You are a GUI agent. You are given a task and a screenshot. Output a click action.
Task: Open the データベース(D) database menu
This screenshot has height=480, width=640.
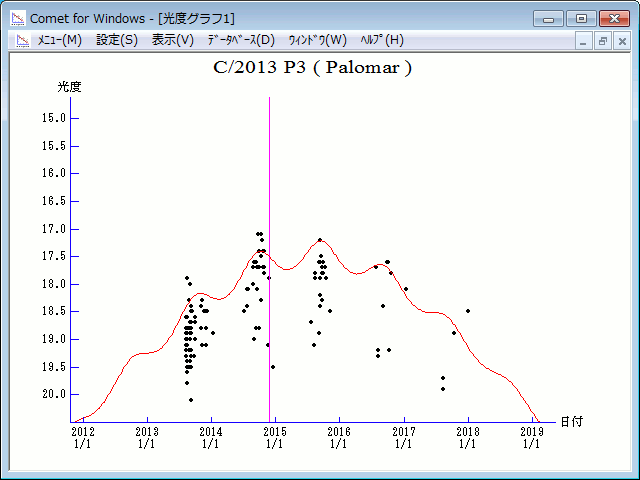(x=240, y=40)
